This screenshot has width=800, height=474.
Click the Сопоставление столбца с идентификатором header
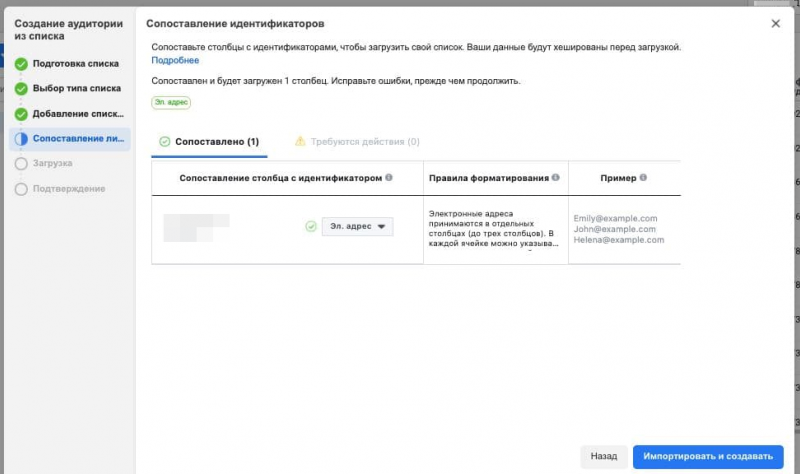coord(281,178)
